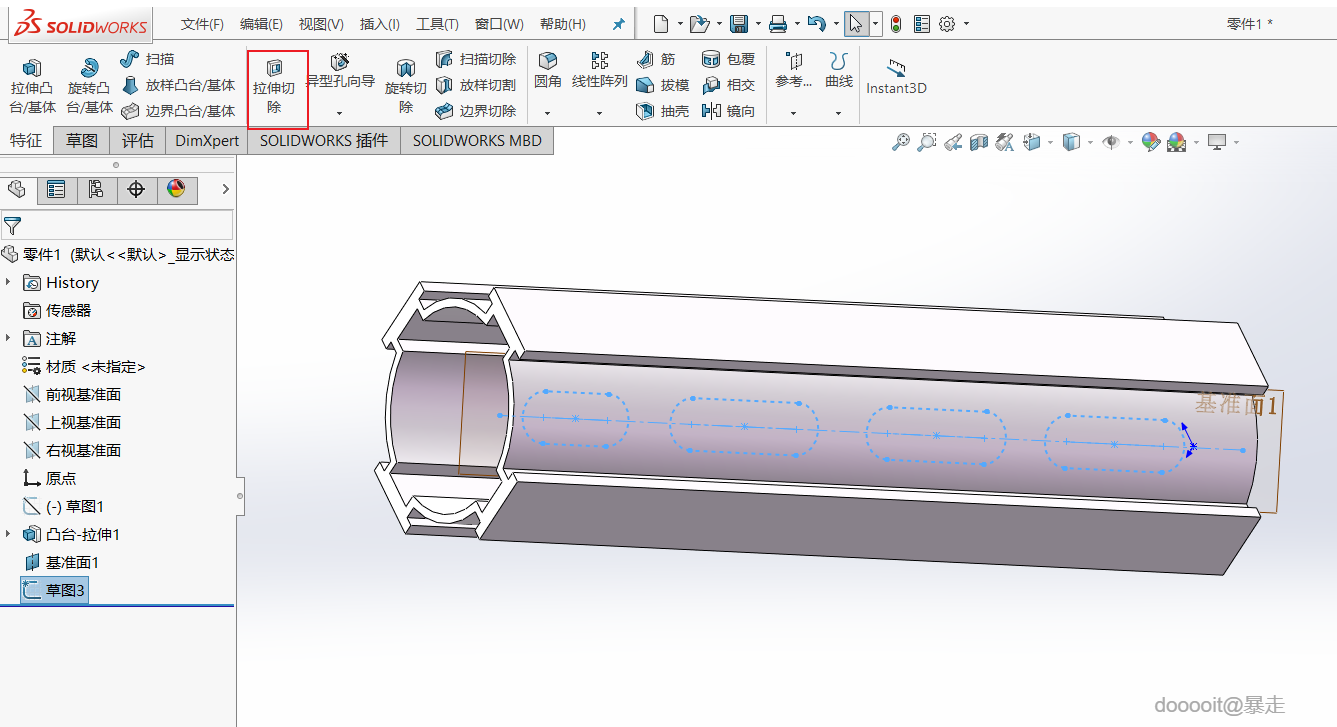Click the edit appearance icon
The image size is (1337, 727).
tap(1150, 142)
